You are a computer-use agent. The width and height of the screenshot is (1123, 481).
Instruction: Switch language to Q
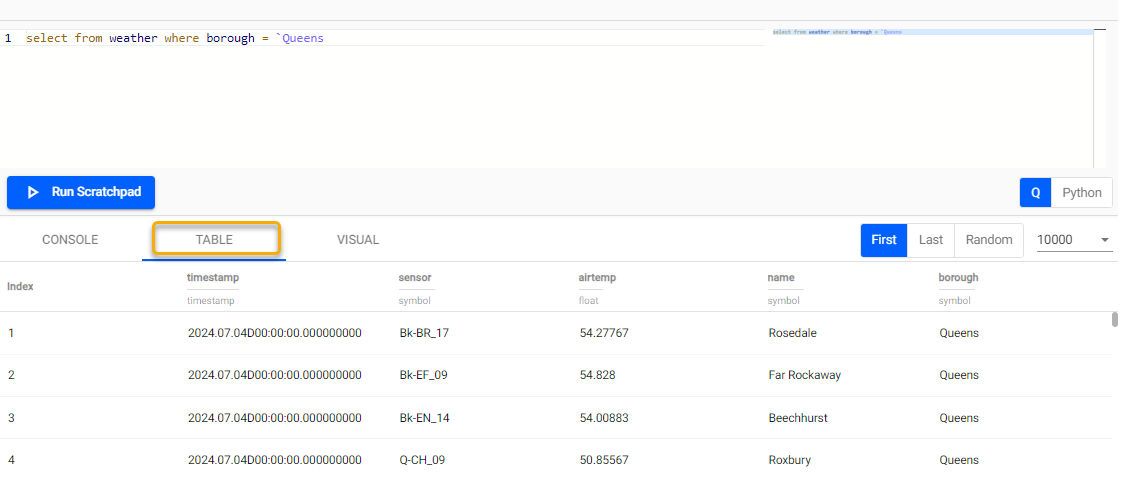click(x=1036, y=193)
